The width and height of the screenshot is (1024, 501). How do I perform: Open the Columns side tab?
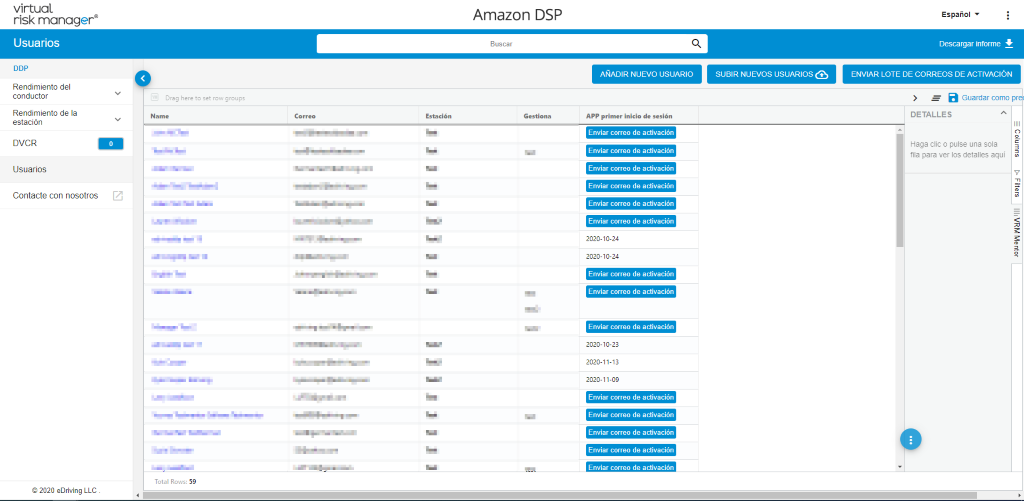click(x=1017, y=138)
